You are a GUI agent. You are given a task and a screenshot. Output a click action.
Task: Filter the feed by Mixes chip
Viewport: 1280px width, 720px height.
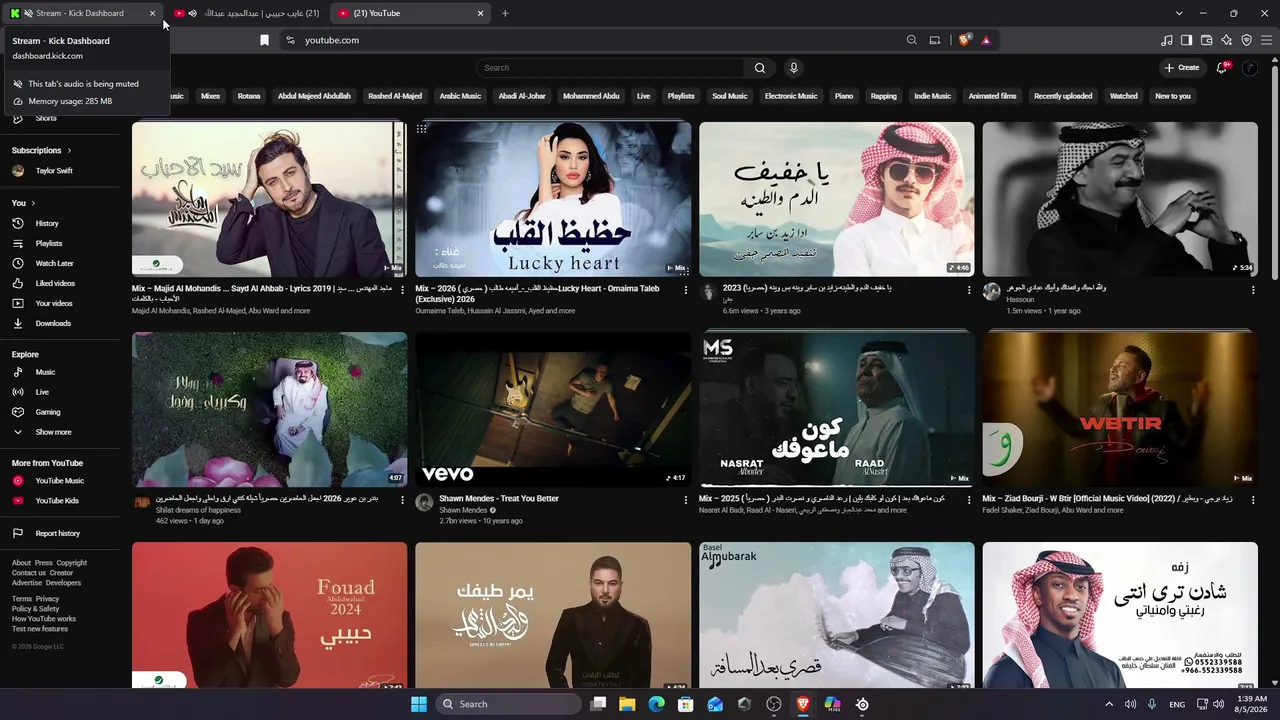[x=210, y=96]
